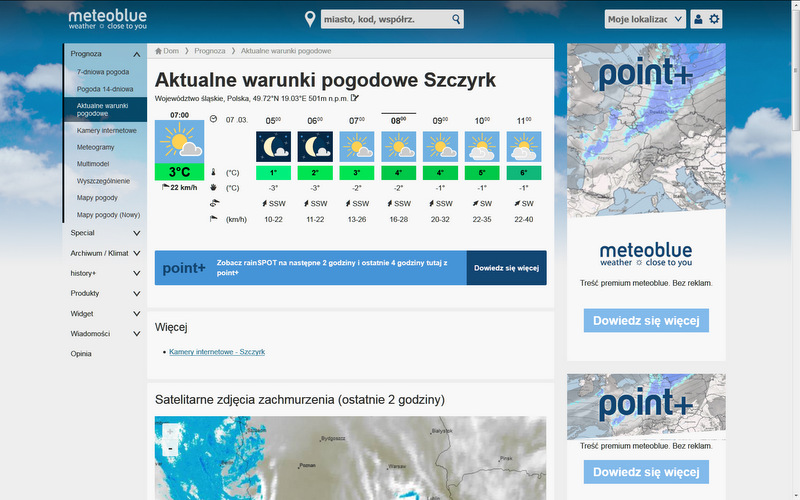Image resolution: width=800 pixels, height=500 pixels.
Task: Click Dom breadcrumb link
Action: point(171,51)
